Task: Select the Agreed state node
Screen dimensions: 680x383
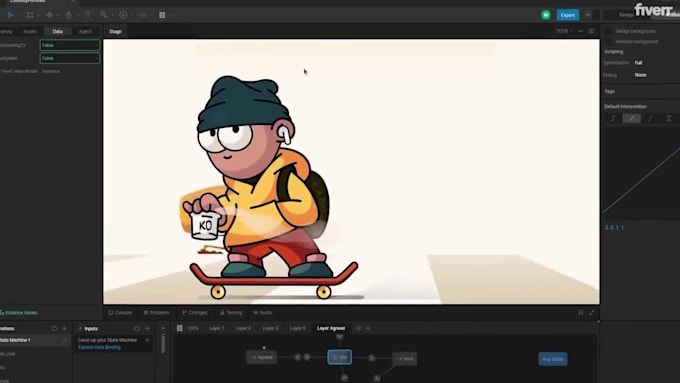Action: click(262, 357)
